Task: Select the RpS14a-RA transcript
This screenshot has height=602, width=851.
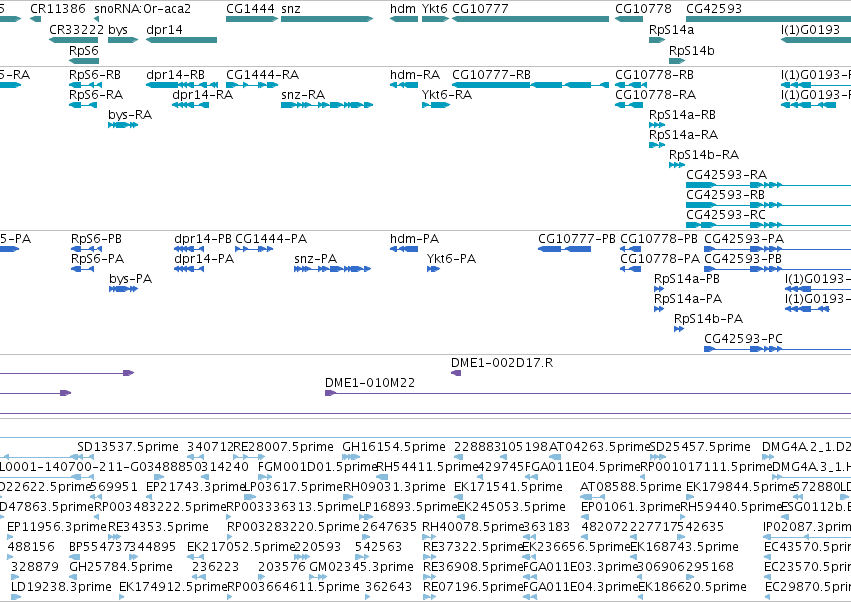Action: click(657, 145)
